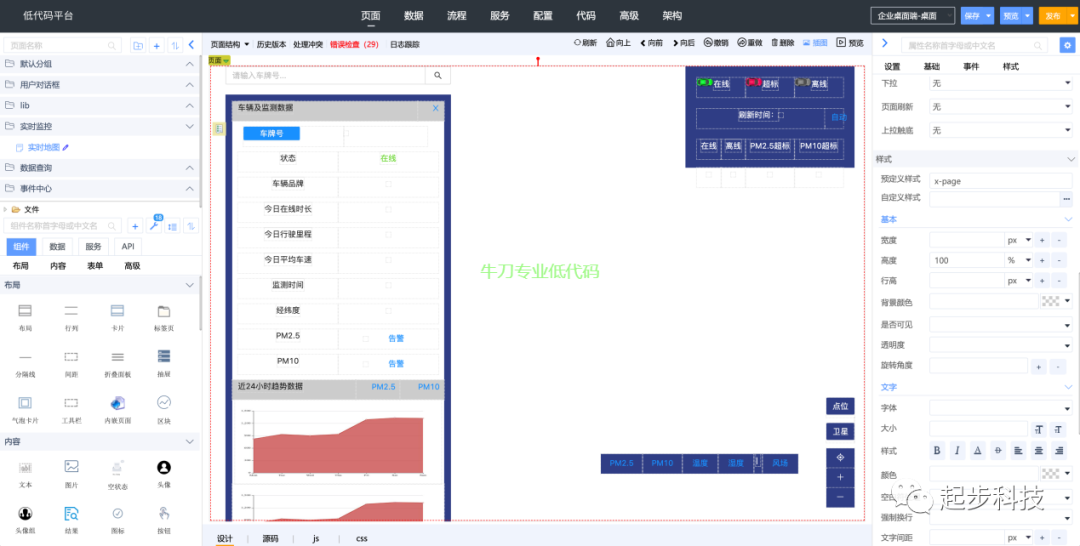
Task: Click the 错误检查 (29) link
Action: [354, 44]
